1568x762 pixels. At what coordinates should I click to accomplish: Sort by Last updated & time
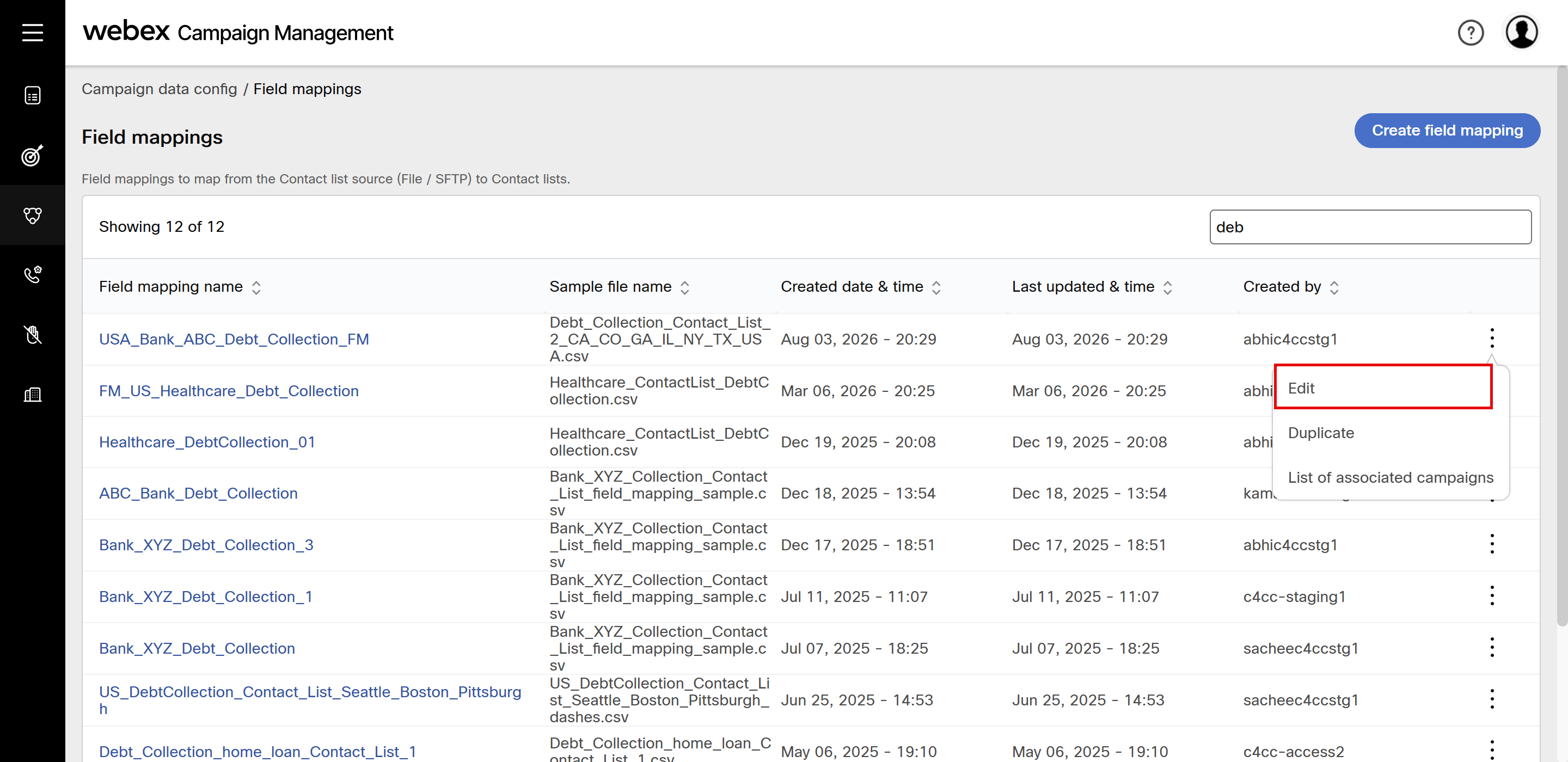pos(1167,287)
